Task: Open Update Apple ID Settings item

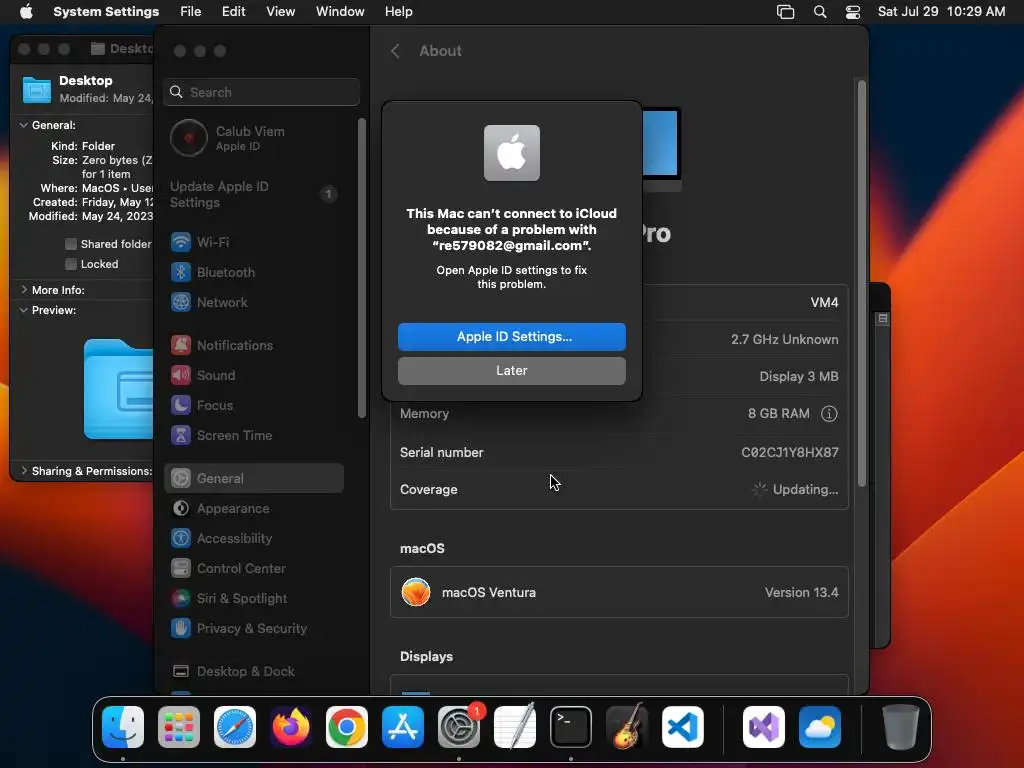Action: tap(254, 195)
